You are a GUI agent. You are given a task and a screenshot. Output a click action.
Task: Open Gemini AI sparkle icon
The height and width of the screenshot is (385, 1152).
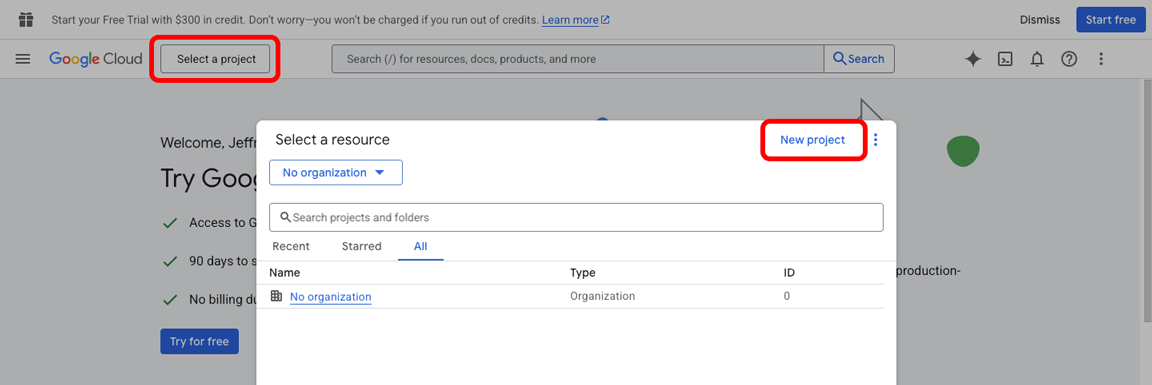point(973,60)
